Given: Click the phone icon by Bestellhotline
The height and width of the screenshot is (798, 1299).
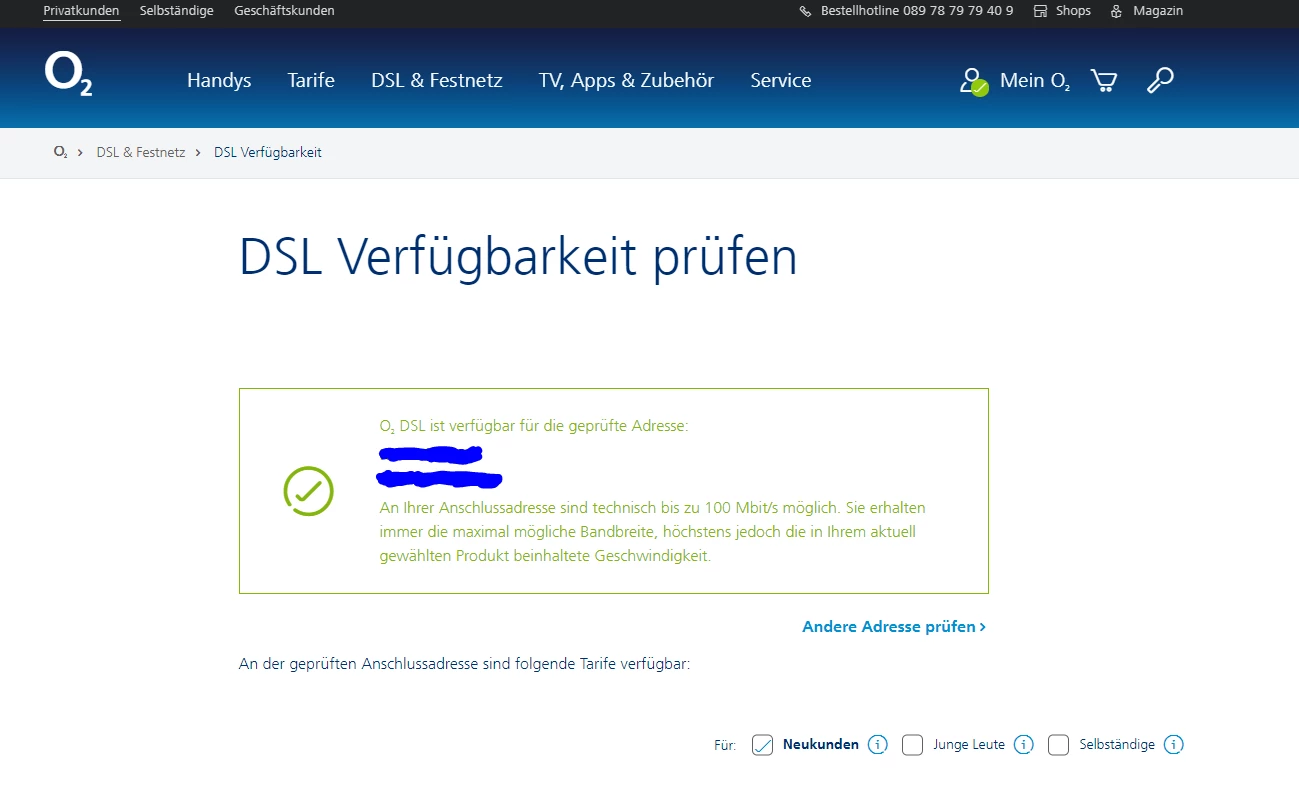Looking at the screenshot, I should click(806, 11).
